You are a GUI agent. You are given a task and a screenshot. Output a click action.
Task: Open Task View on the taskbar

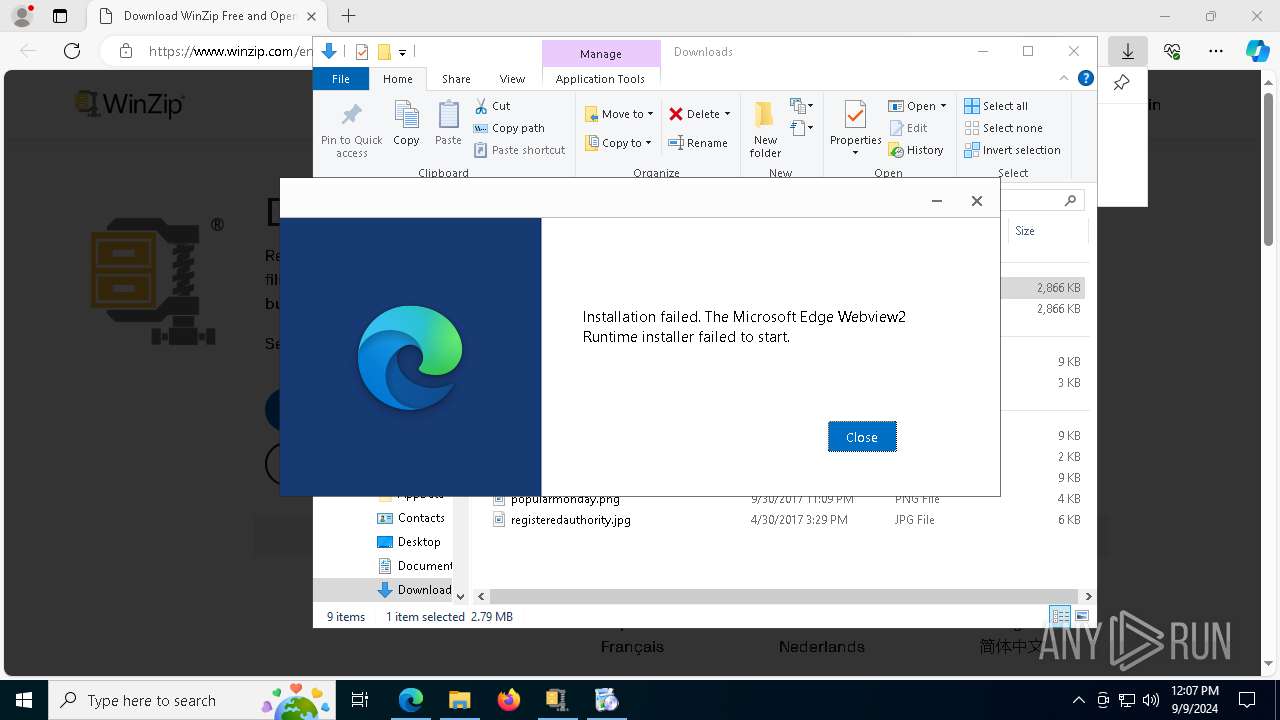coord(361,700)
